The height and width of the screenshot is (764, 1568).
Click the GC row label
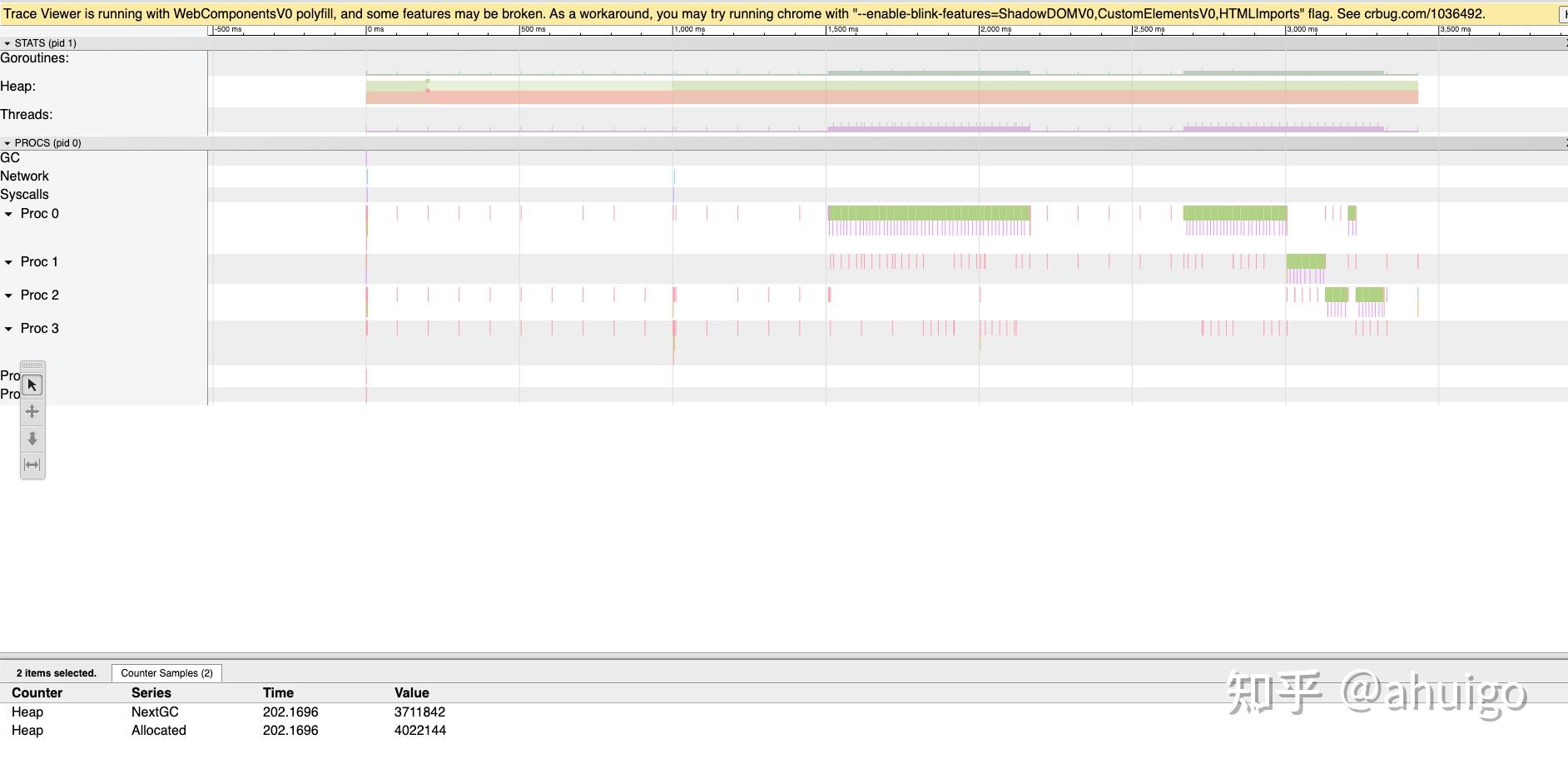10,158
